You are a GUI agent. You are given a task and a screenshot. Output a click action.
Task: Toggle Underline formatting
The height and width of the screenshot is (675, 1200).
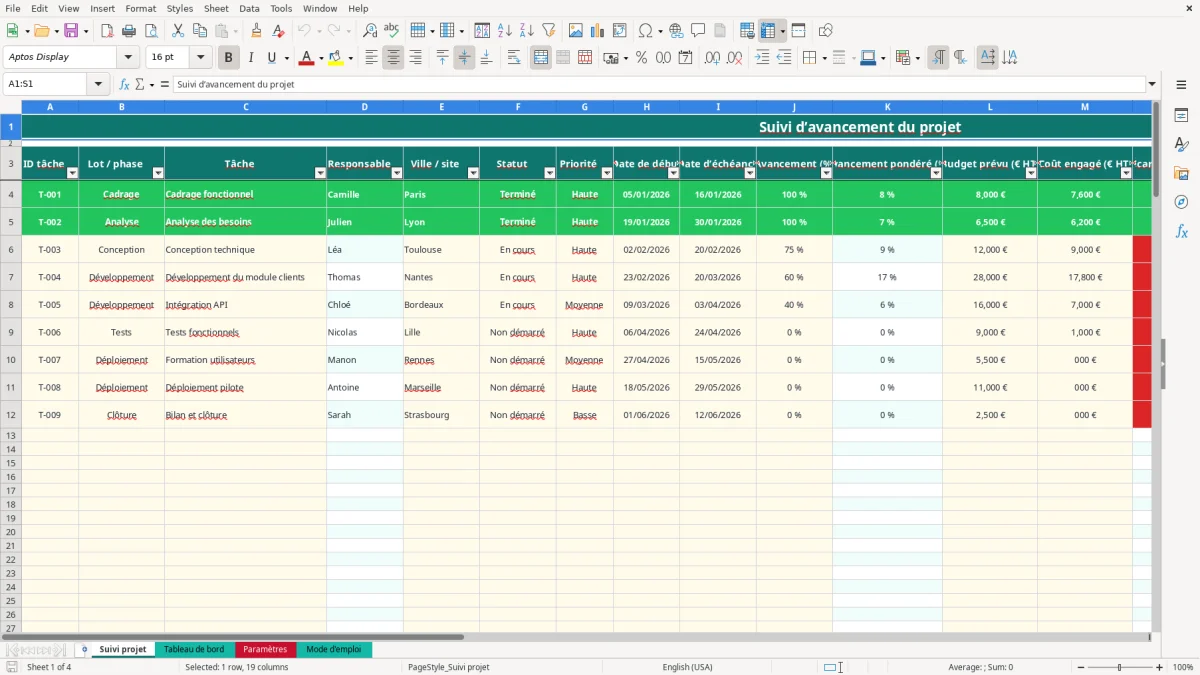coord(271,57)
